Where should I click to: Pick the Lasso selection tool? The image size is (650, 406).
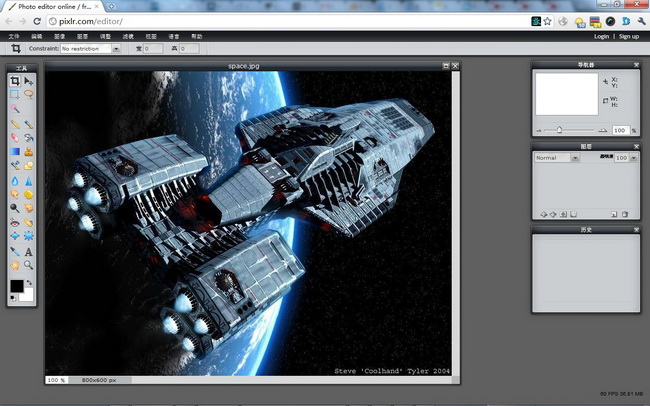28,94
